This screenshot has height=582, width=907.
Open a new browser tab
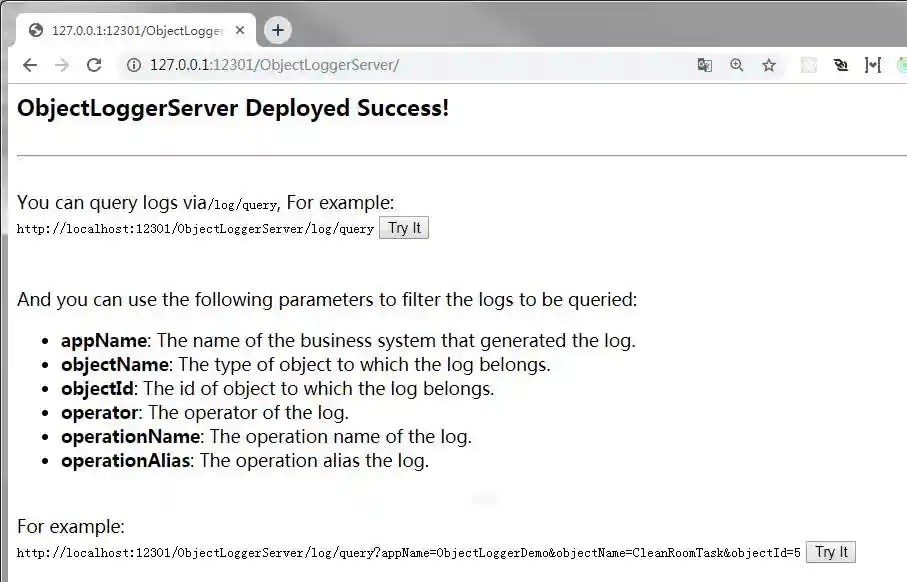coord(278,30)
